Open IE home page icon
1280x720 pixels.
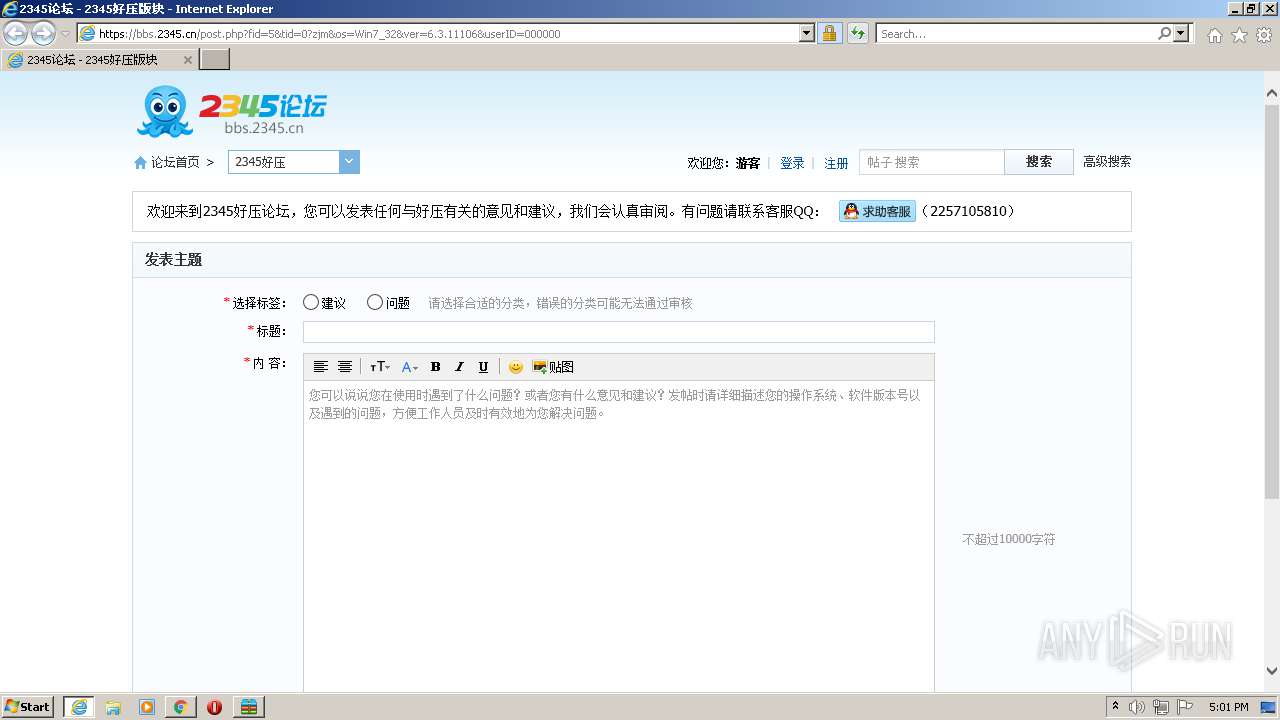(x=1214, y=35)
